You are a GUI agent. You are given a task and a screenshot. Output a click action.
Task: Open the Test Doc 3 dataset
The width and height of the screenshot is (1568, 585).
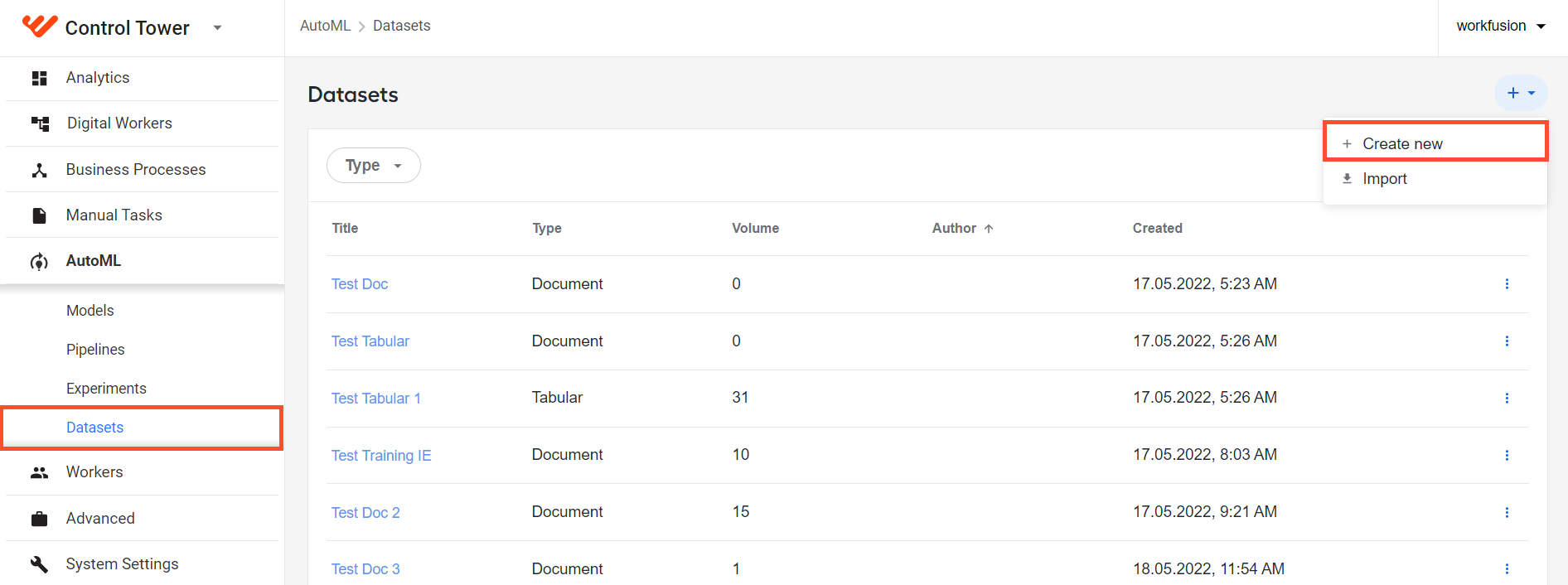365,569
